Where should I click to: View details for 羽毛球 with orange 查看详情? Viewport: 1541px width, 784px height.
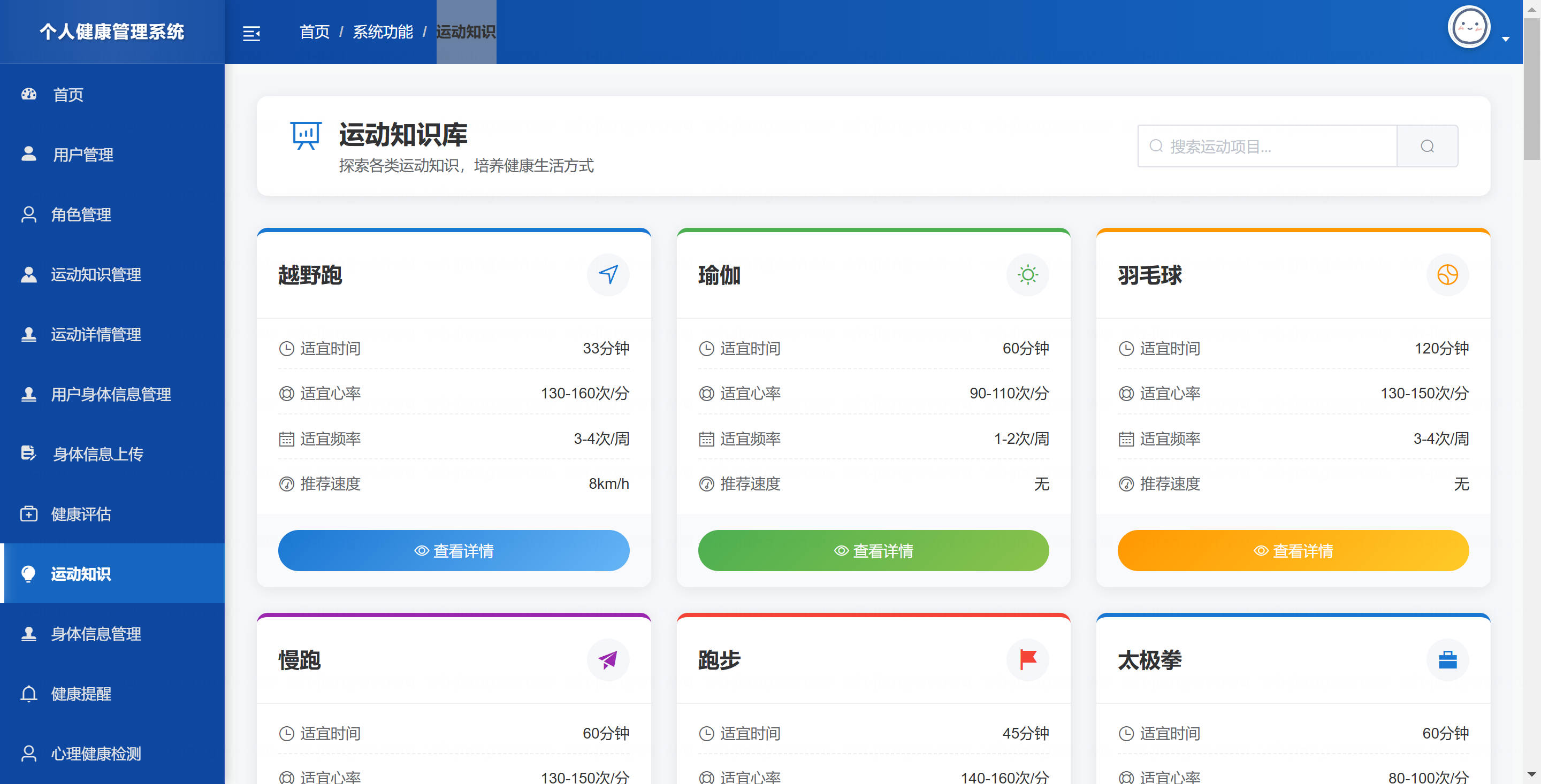(x=1293, y=550)
